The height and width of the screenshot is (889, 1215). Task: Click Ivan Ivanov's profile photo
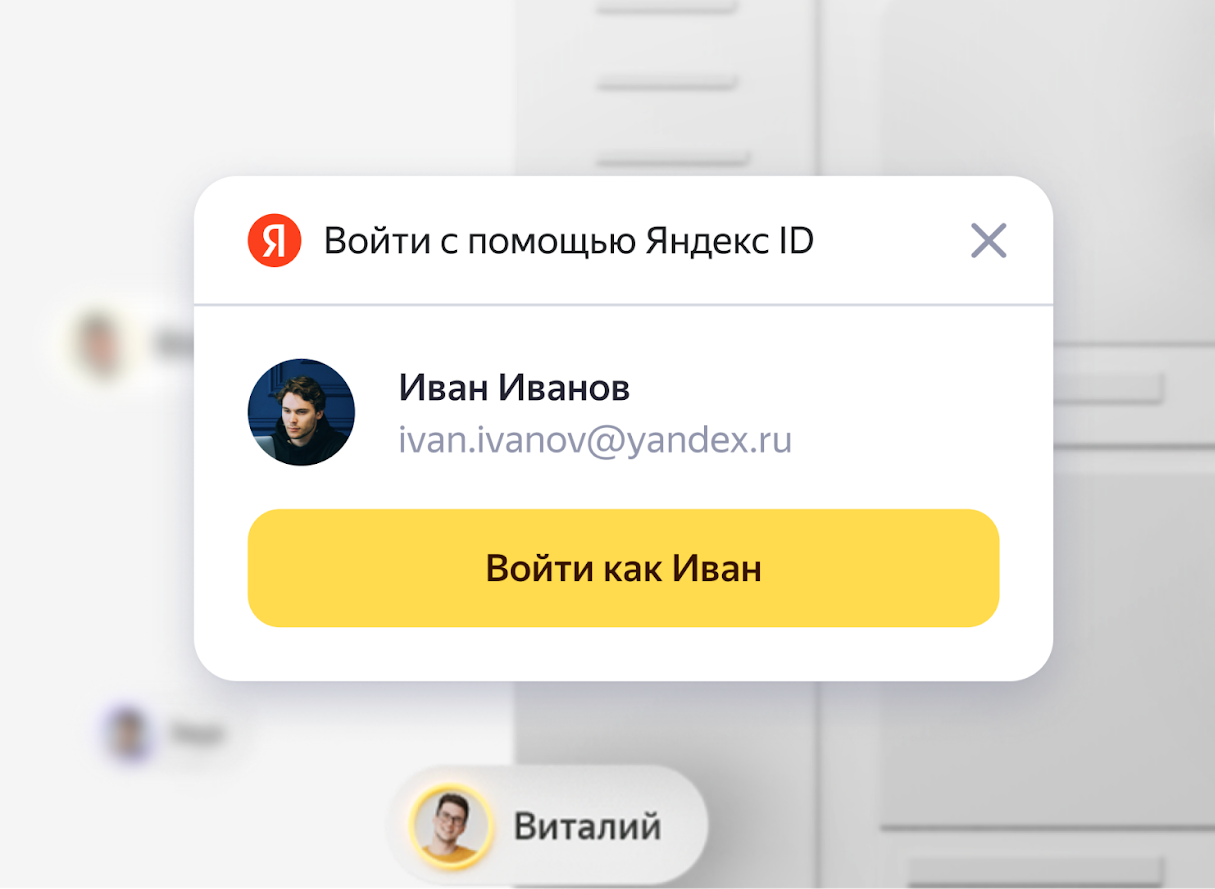[301, 412]
